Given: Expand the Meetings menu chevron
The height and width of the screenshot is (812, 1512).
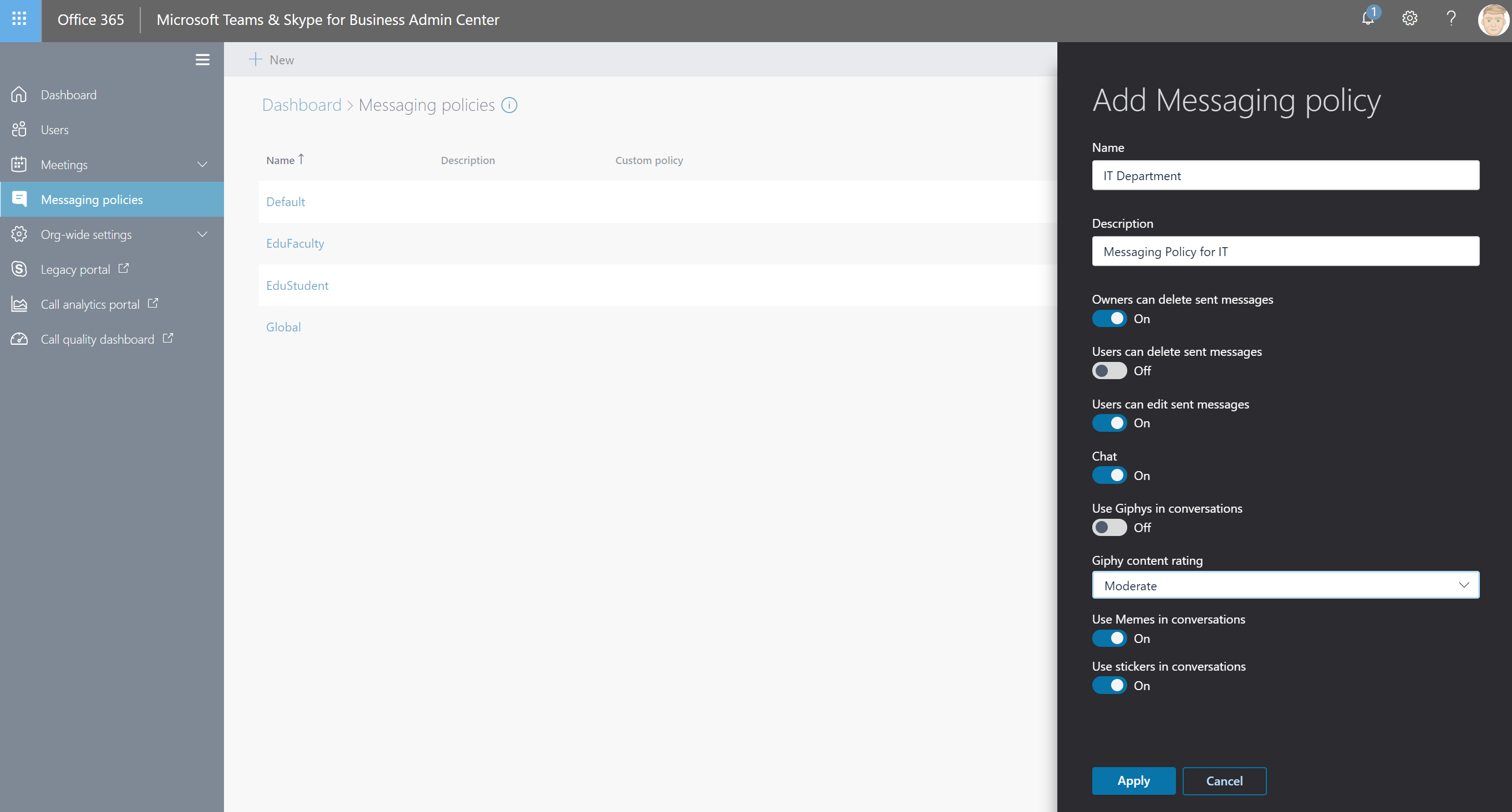Looking at the screenshot, I should coord(202,164).
